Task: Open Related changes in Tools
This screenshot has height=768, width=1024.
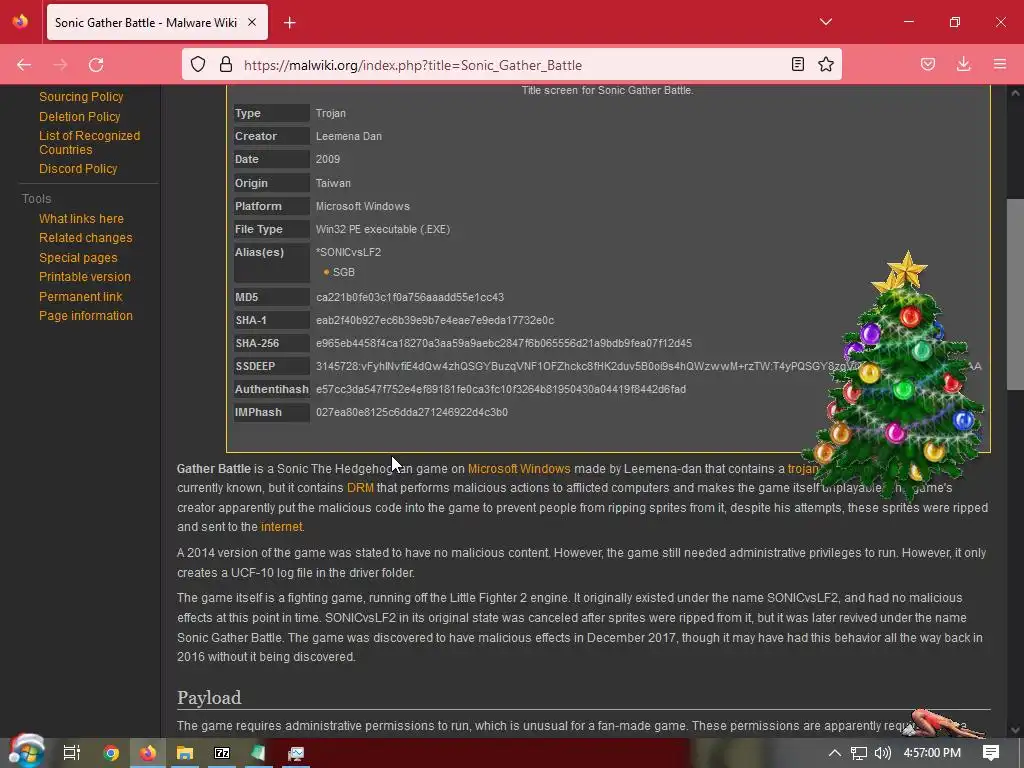Action: point(86,238)
